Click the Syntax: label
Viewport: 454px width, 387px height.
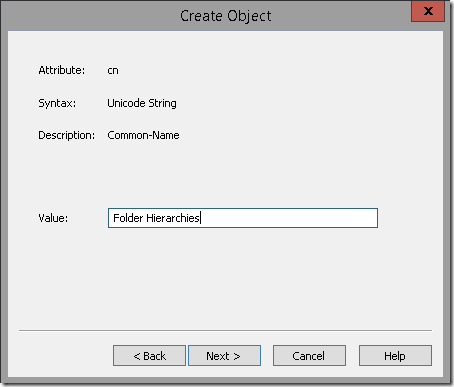57,103
